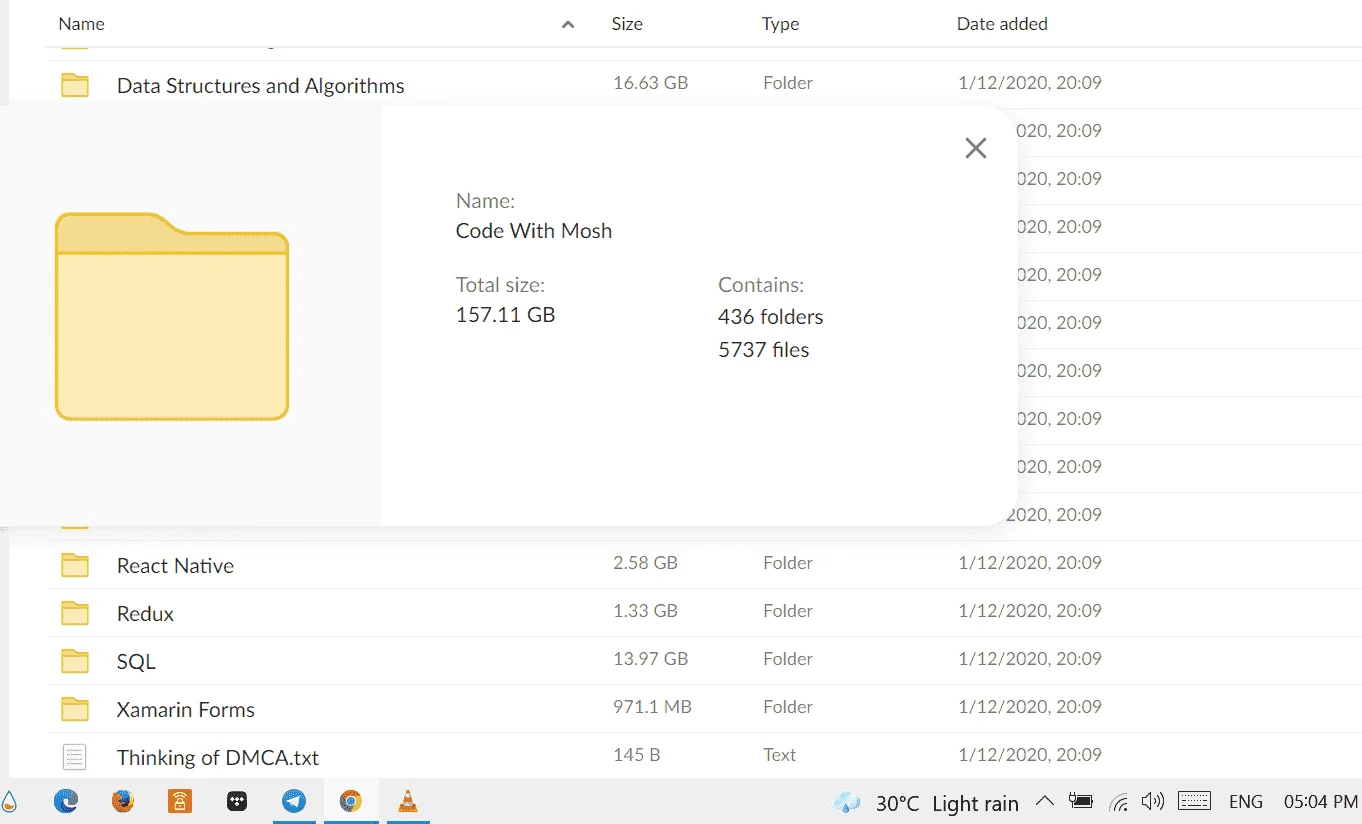
Task: Click the 971.1 MB size value
Action: (652, 707)
